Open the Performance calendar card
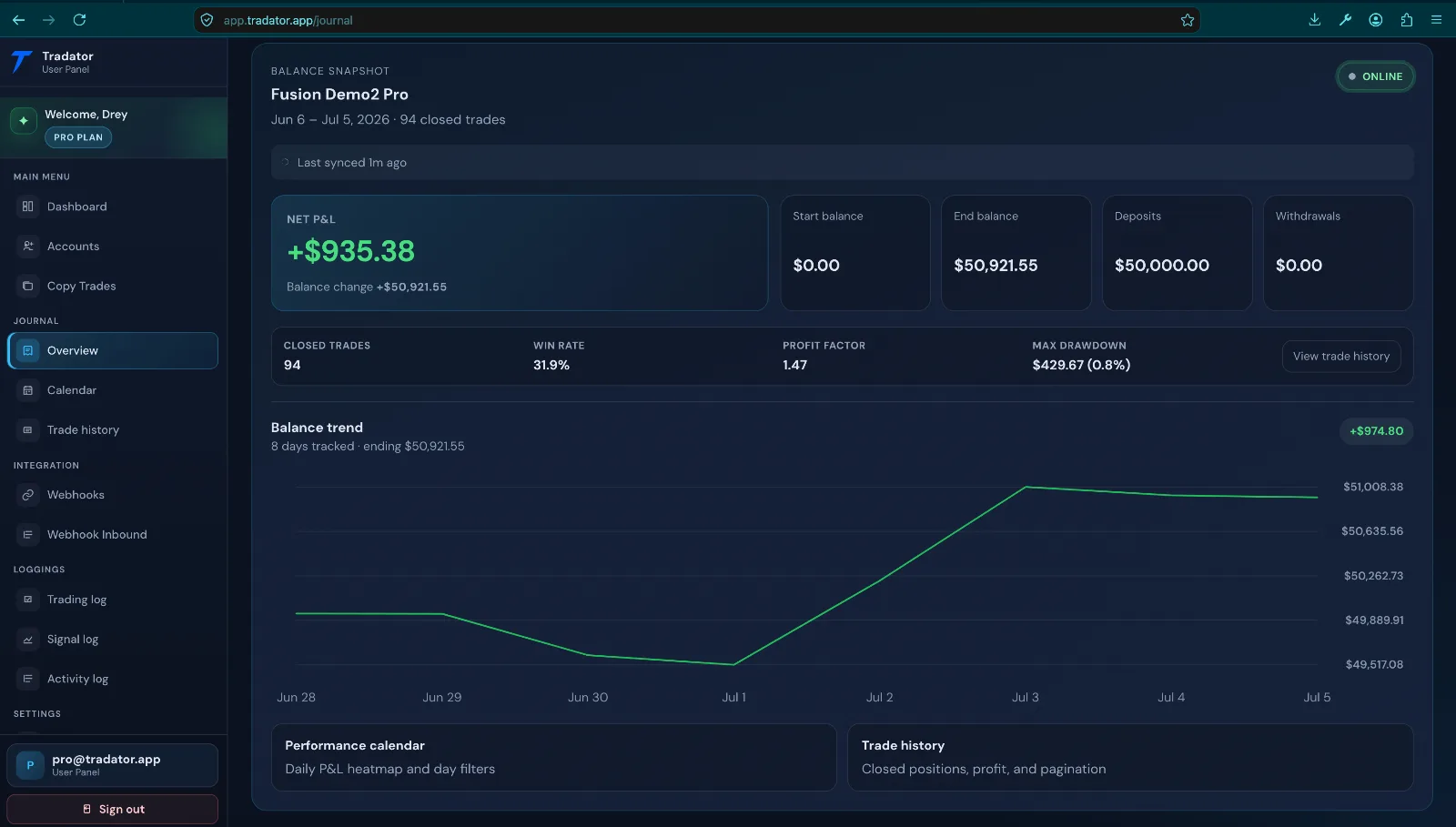The height and width of the screenshot is (827, 1456). coord(553,757)
